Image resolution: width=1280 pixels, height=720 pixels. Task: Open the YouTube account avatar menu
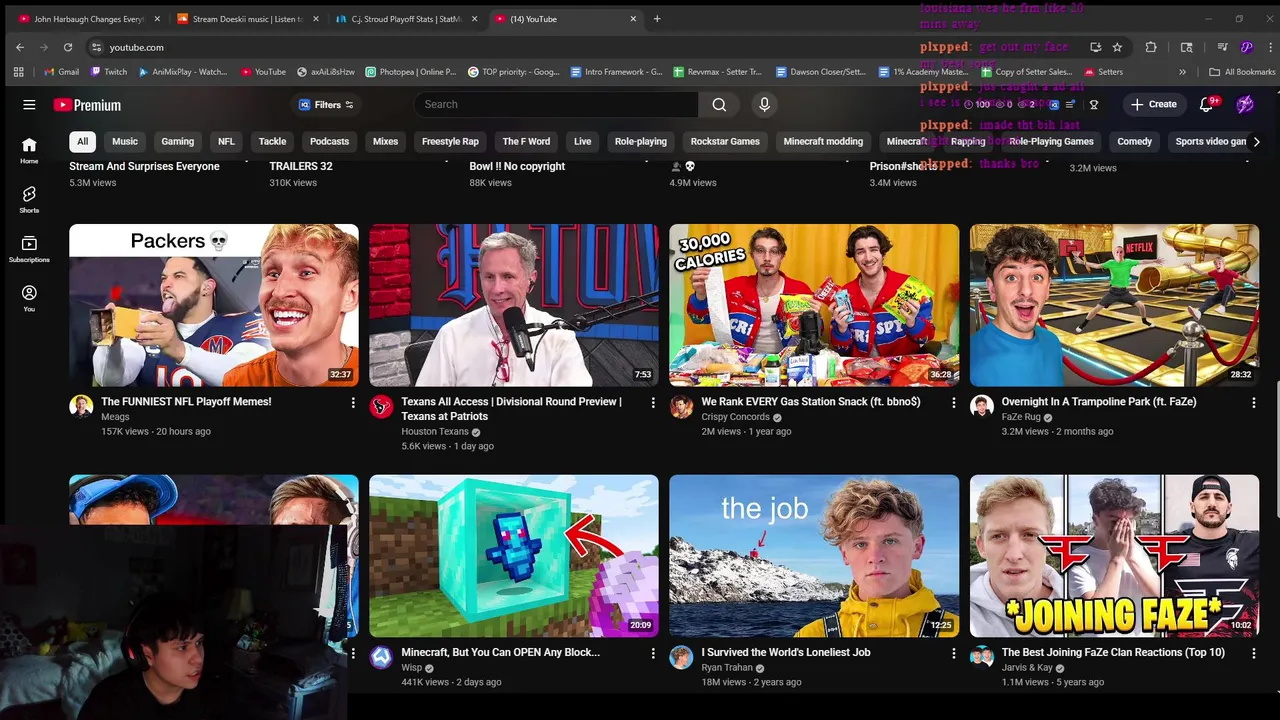pos(1245,104)
